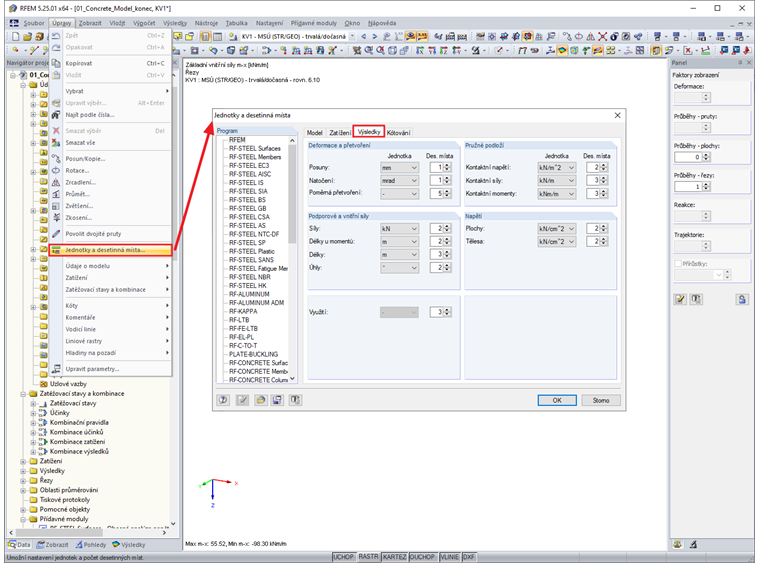Increase Průběhy - řezy factor stepper
This screenshot has height=563, width=760.
coord(706,184)
